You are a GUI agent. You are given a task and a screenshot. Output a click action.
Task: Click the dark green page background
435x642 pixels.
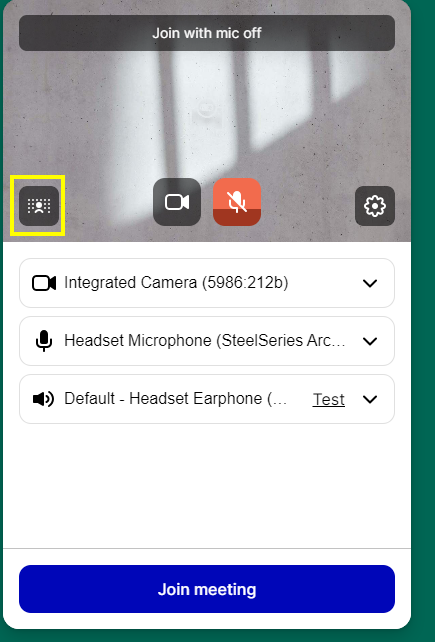tap(423, 321)
